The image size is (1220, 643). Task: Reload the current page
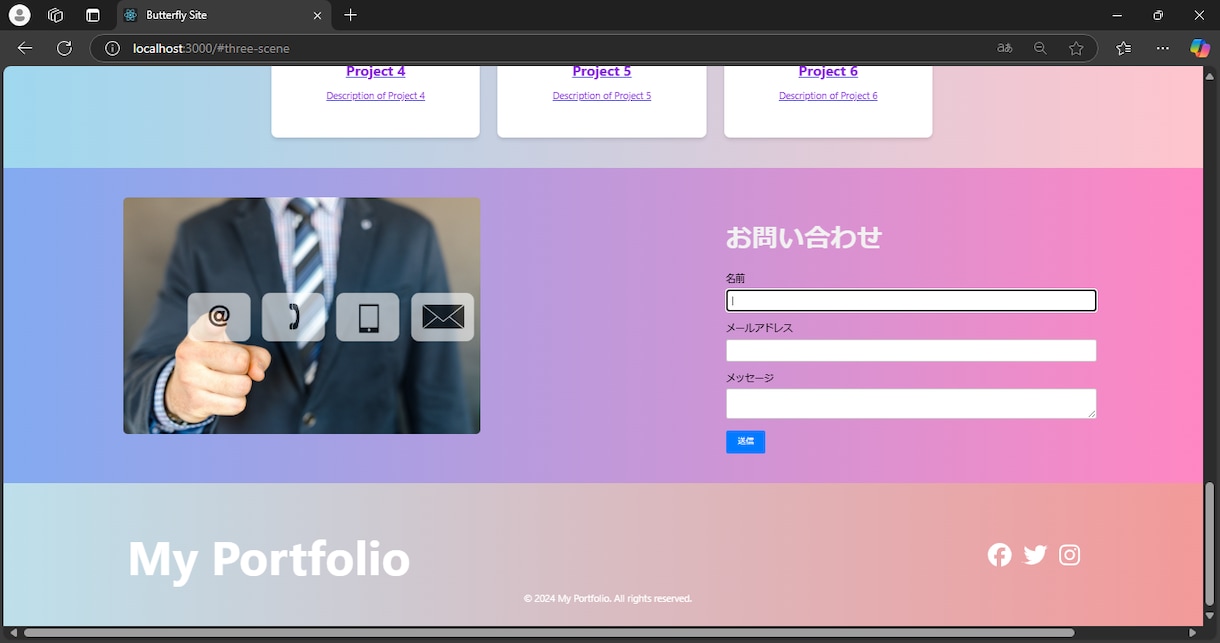click(x=64, y=48)
